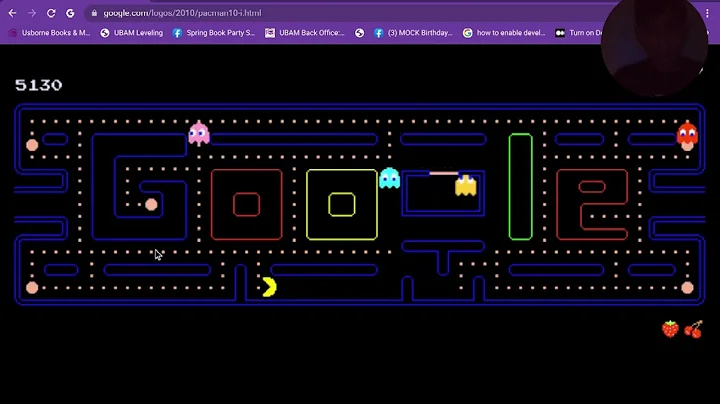The image size is (720, 404).
Task: Click the browser Forward arrow
Action: [32, 13]
